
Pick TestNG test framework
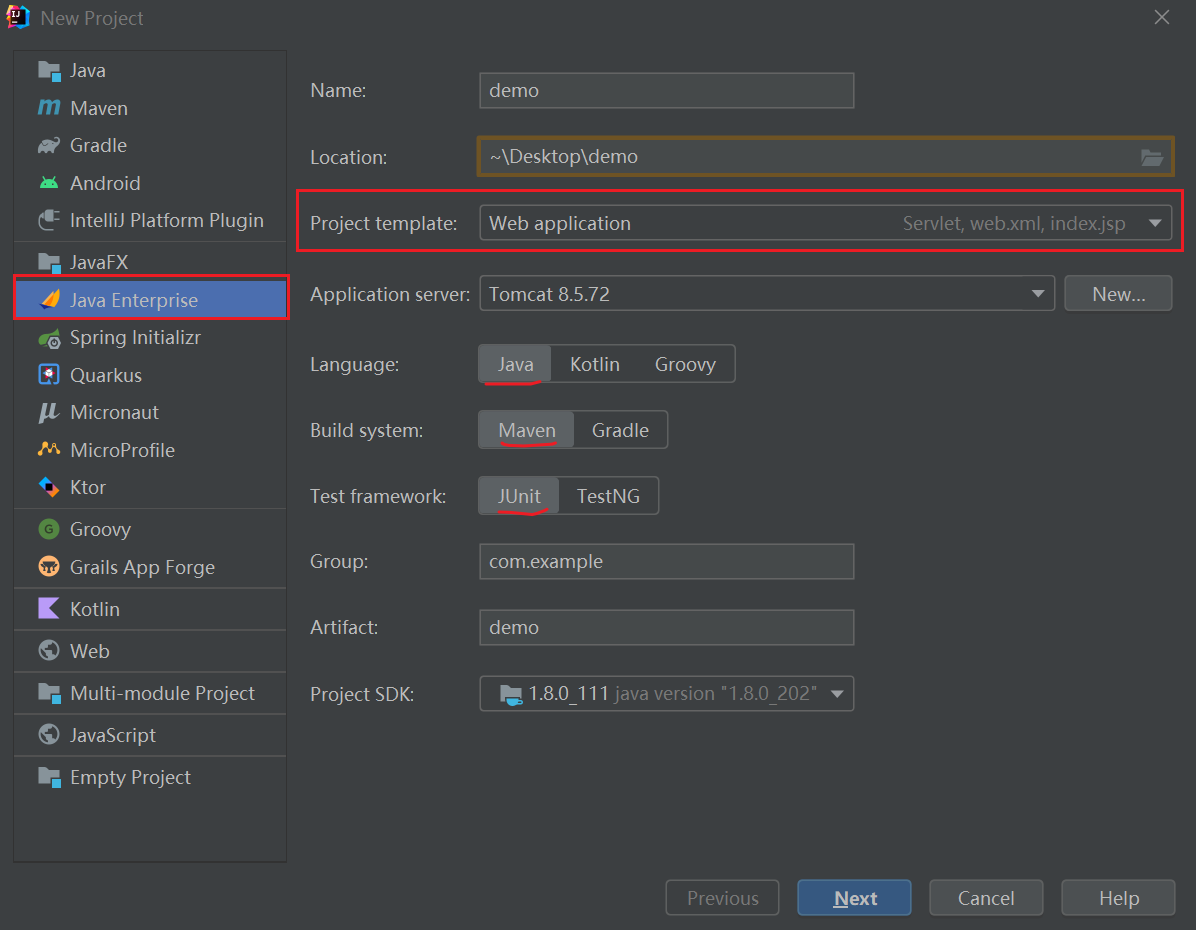(x=608, y=496)
